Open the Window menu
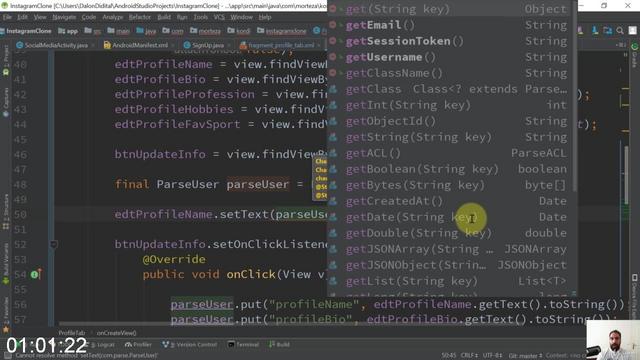Image resolution: width=640 pixels, height=360 pixels. point(242,17)
